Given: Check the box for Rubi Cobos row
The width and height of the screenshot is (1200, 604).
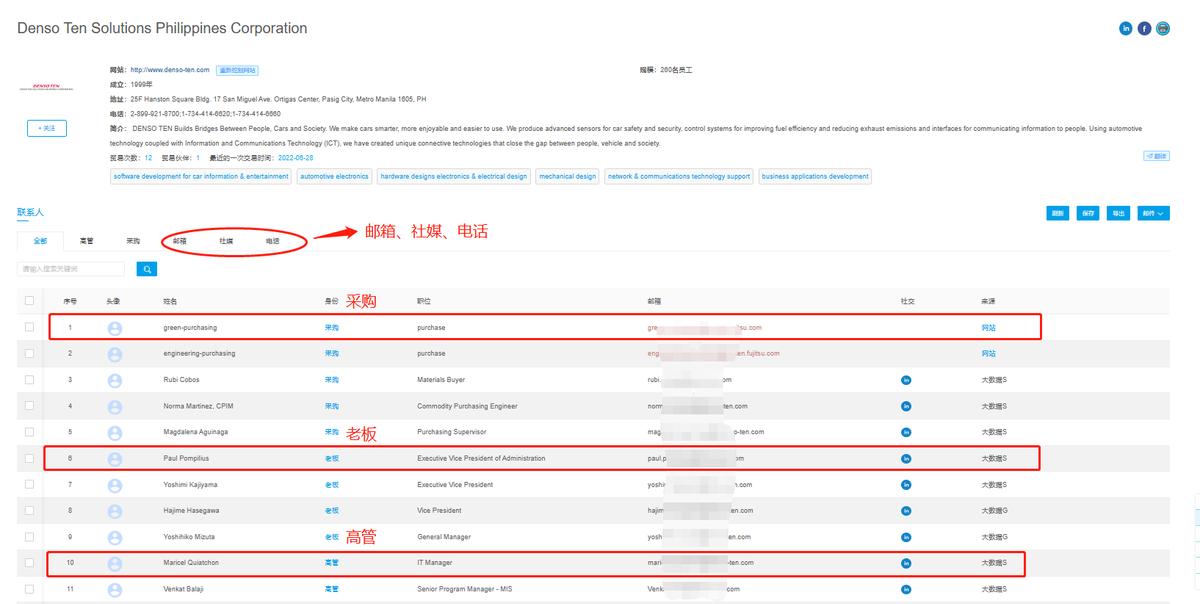Looking at the screenshot, I should pos(29,379).
